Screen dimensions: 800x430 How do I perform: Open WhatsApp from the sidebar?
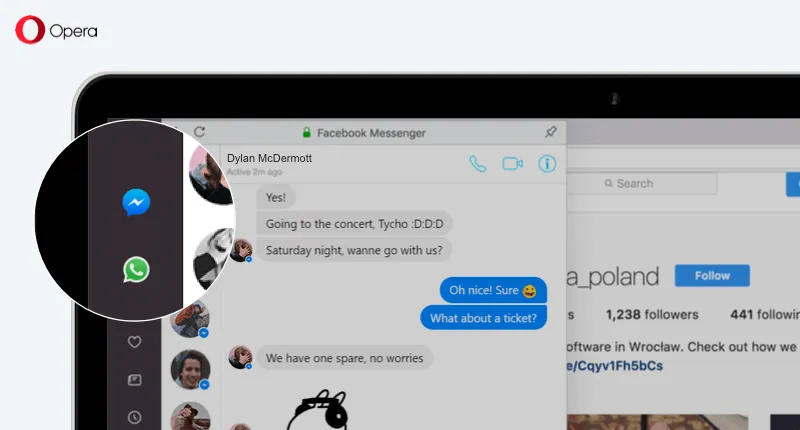point(136,270)
